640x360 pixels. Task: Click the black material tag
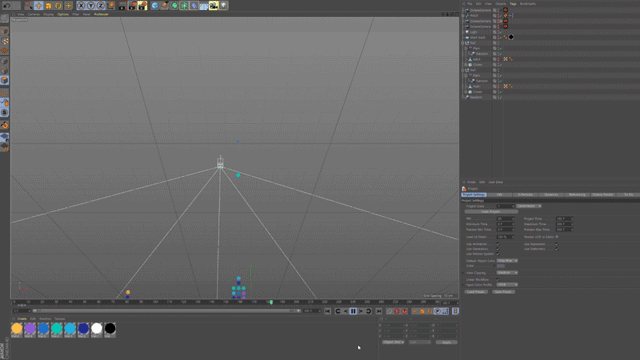pyautogui.click(x=511, y=37)
